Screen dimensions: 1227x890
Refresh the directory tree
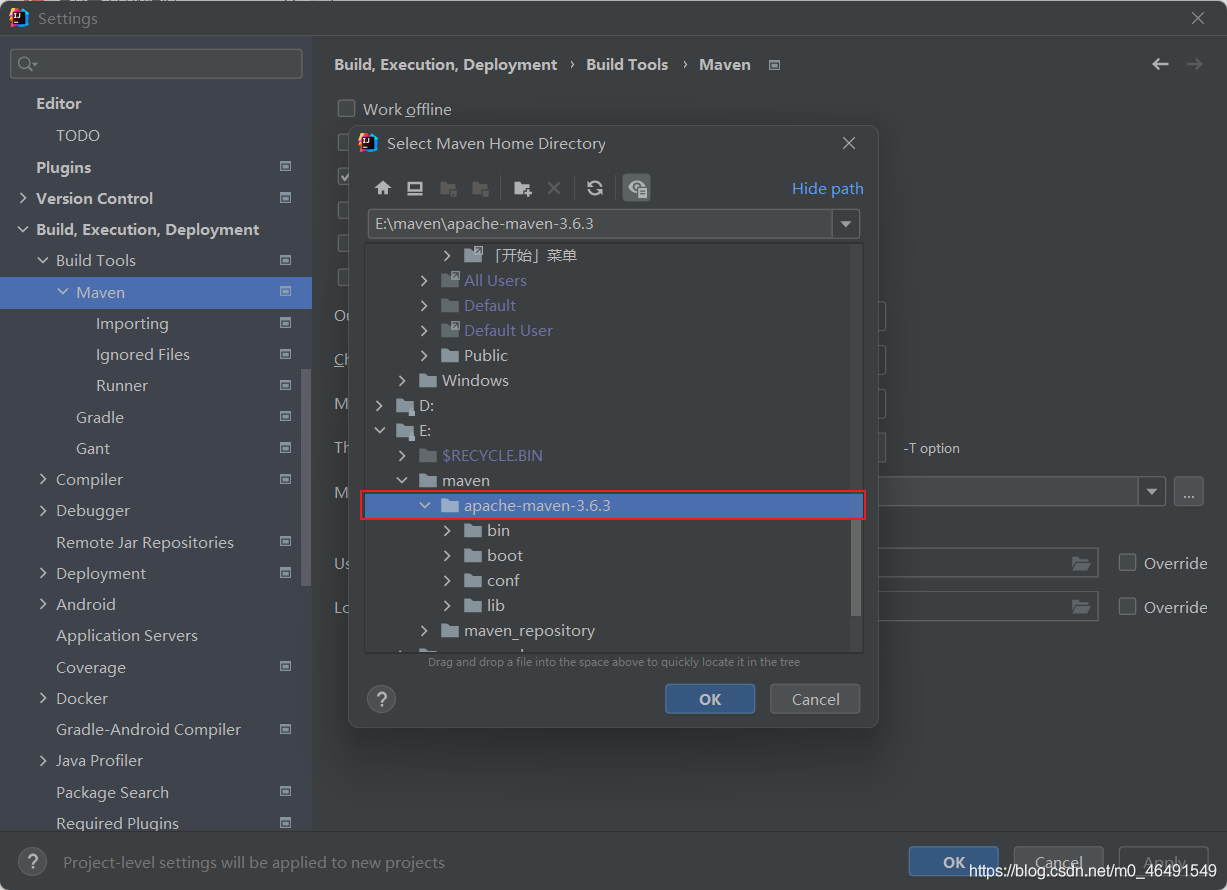[x=595, y=188]
